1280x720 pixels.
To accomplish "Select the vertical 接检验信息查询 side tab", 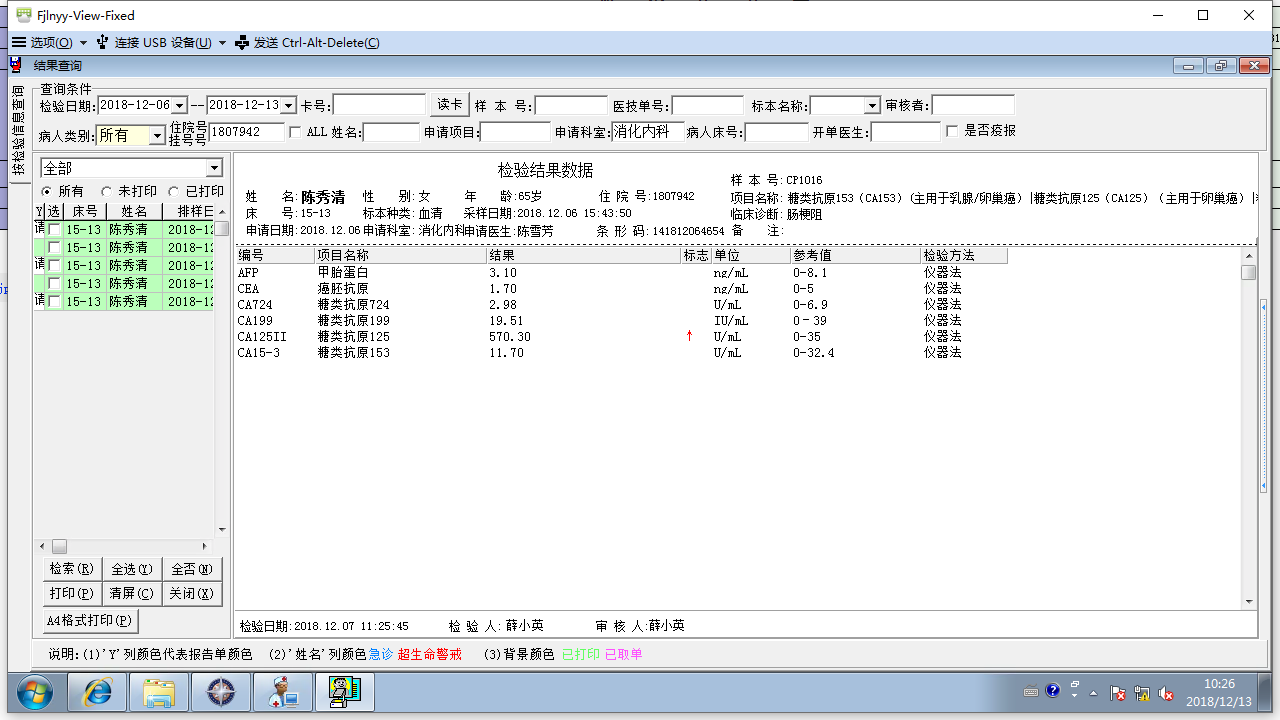I will point(18,131).
